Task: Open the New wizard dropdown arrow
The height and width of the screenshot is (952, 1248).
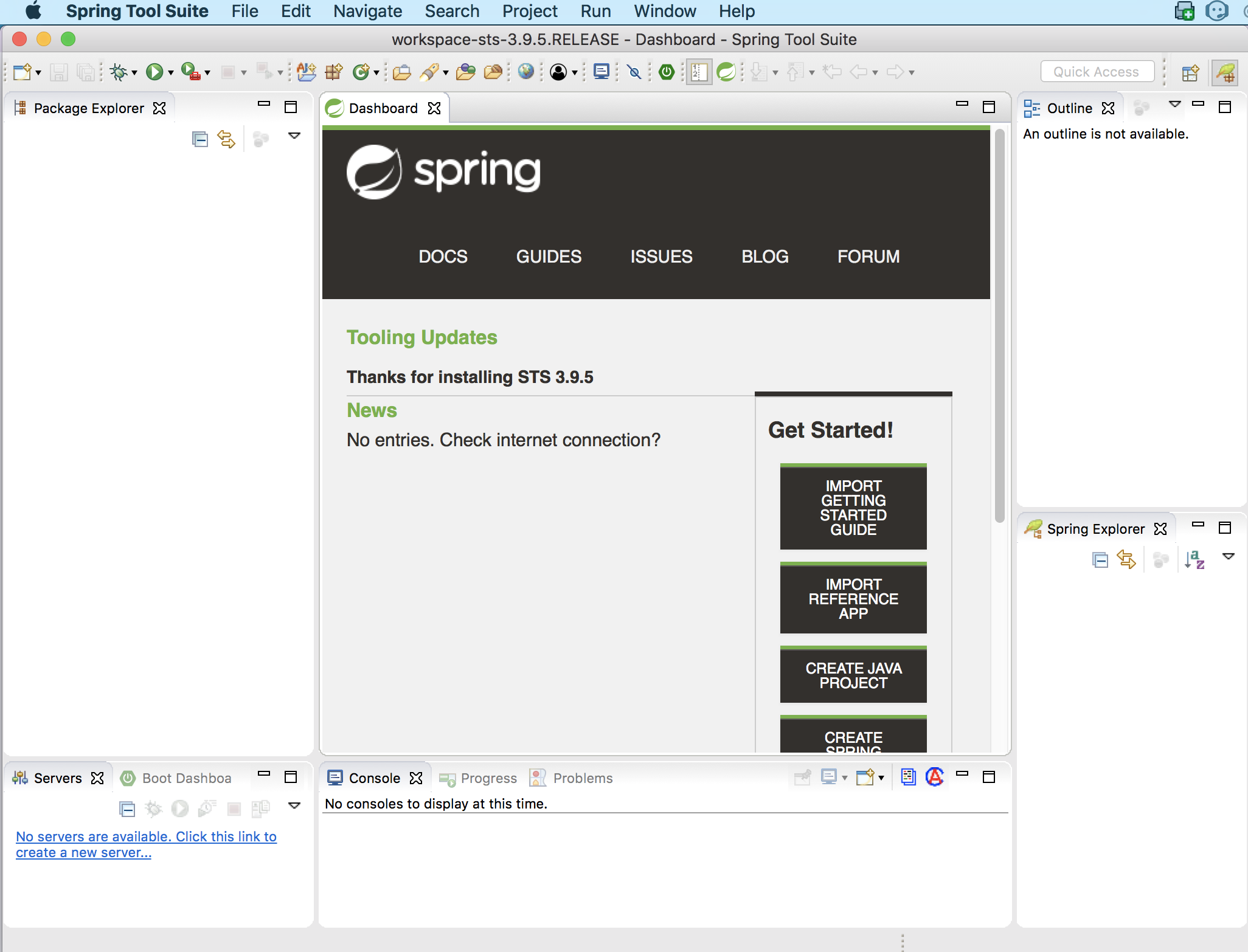Action: pyautogui.click(x=38, y=73)
